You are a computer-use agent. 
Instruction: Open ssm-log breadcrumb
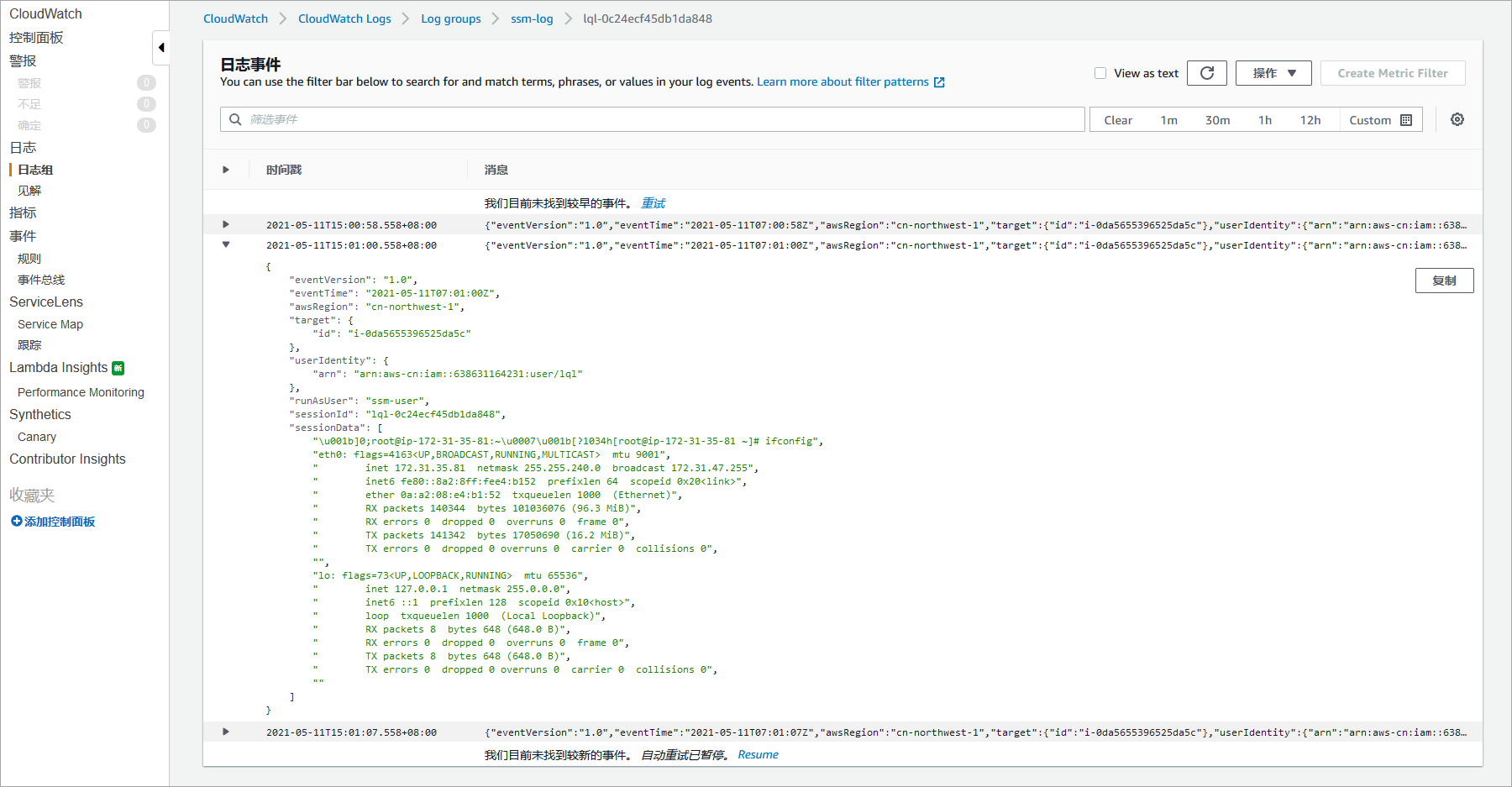[532, 18]
